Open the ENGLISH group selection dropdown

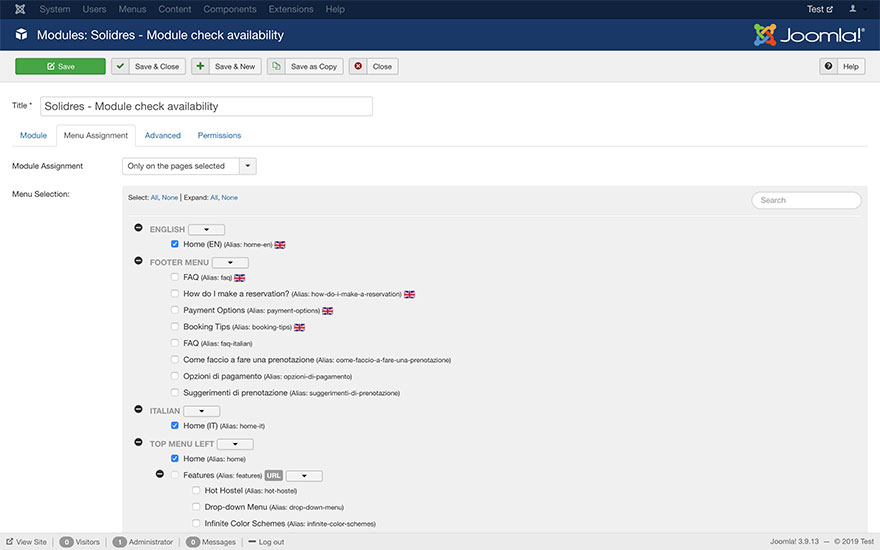click(207, 230)
